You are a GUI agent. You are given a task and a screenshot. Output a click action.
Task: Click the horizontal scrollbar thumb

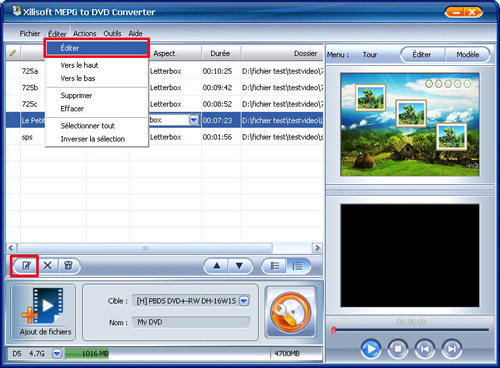tap(145, 248)
